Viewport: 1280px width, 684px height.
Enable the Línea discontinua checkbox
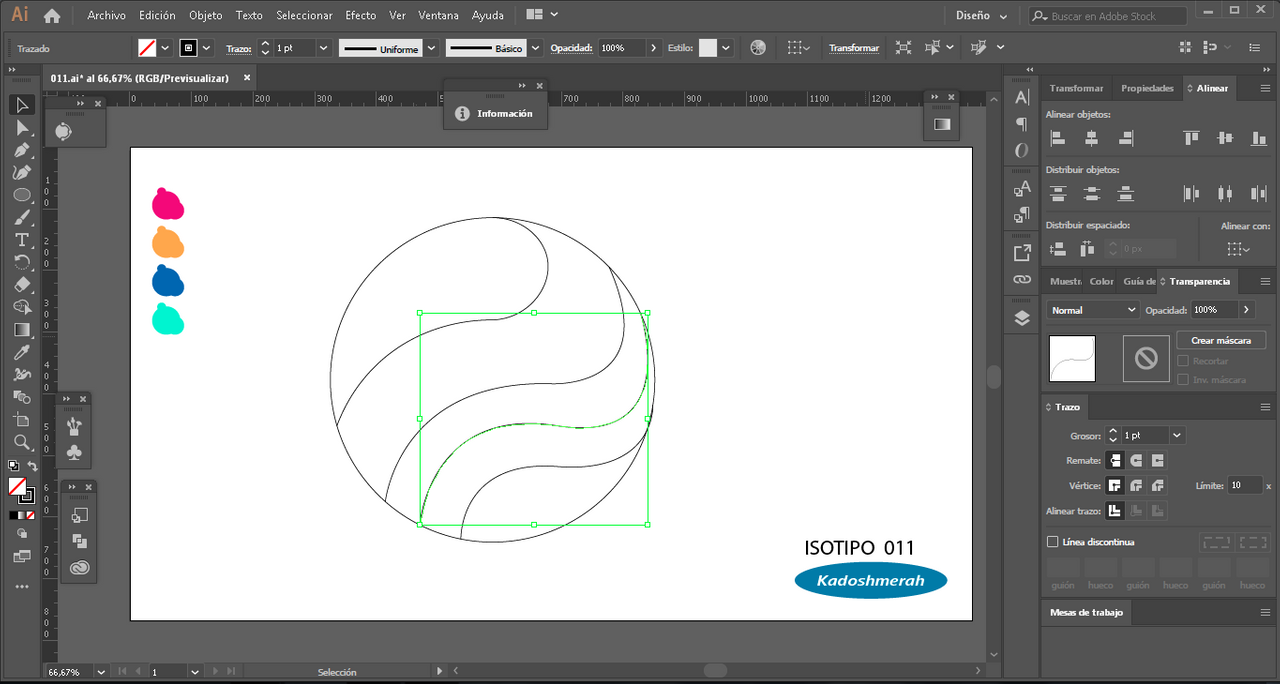[x=1052, y=542]
